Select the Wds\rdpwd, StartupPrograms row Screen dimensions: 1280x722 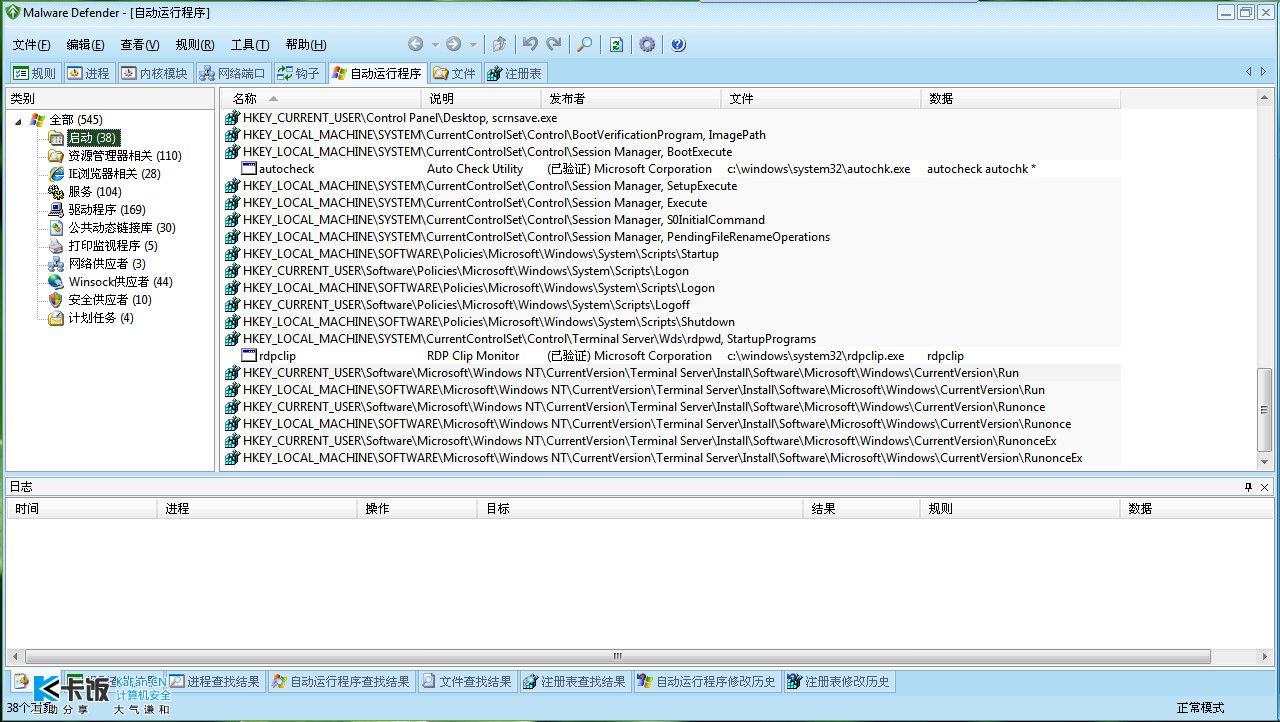point(672,339)
